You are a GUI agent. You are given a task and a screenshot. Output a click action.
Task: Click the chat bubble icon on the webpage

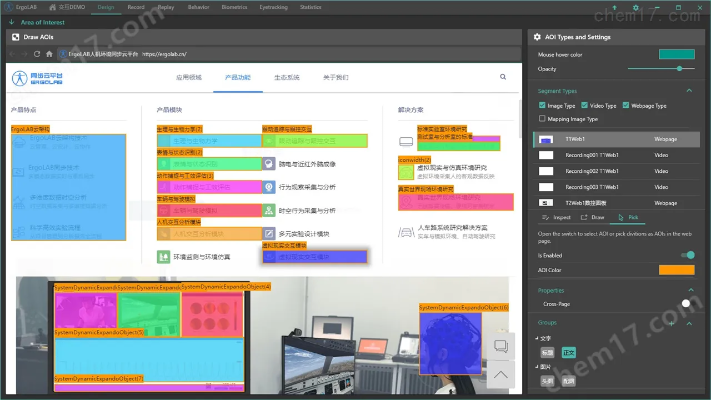point(502,346)
